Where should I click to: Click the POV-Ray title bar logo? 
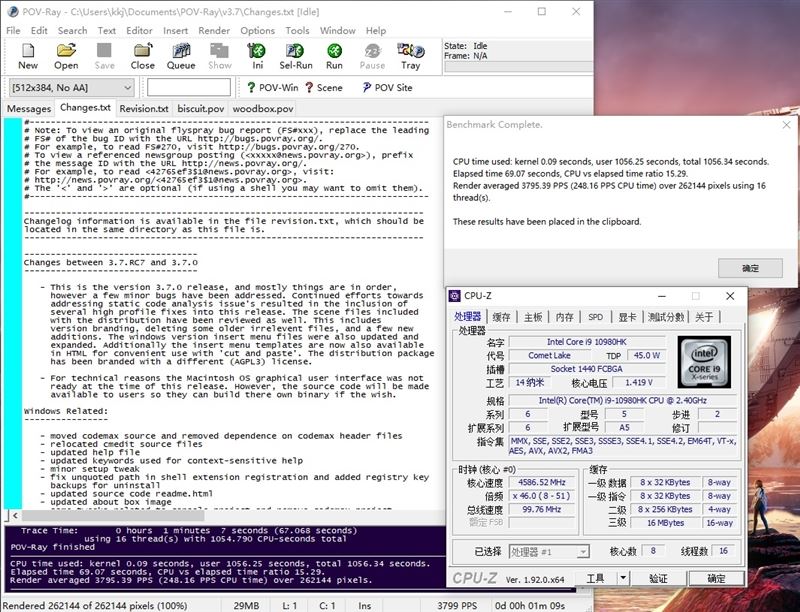point(13,11)
